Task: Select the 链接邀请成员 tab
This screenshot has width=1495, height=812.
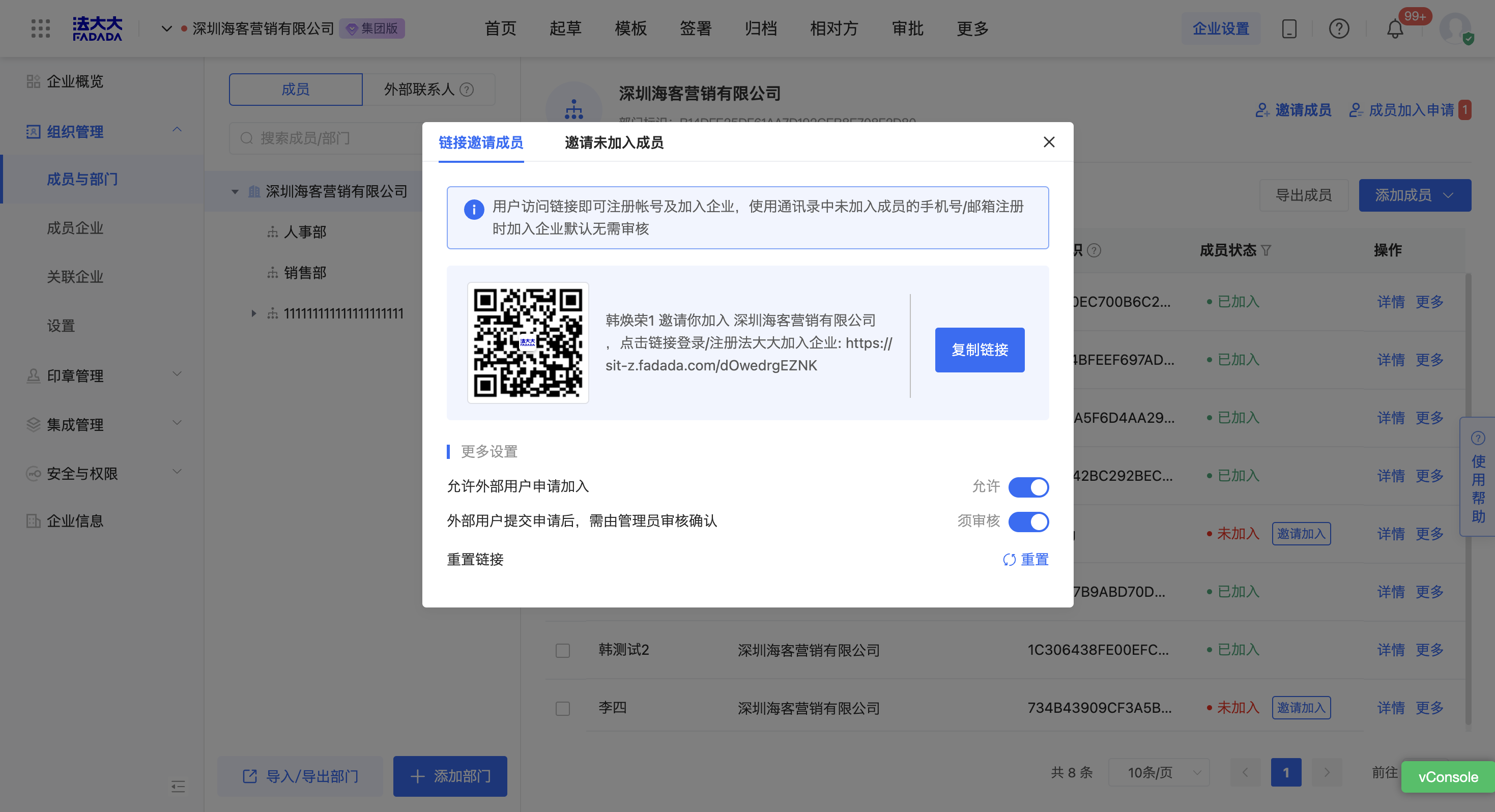Action: pos(480,143)
